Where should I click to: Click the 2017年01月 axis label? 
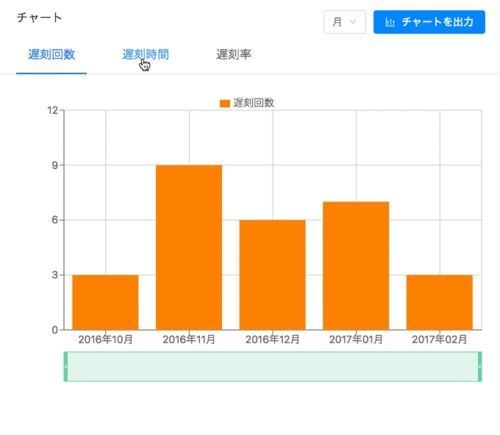pyautogui.click(x=356, y=339)
